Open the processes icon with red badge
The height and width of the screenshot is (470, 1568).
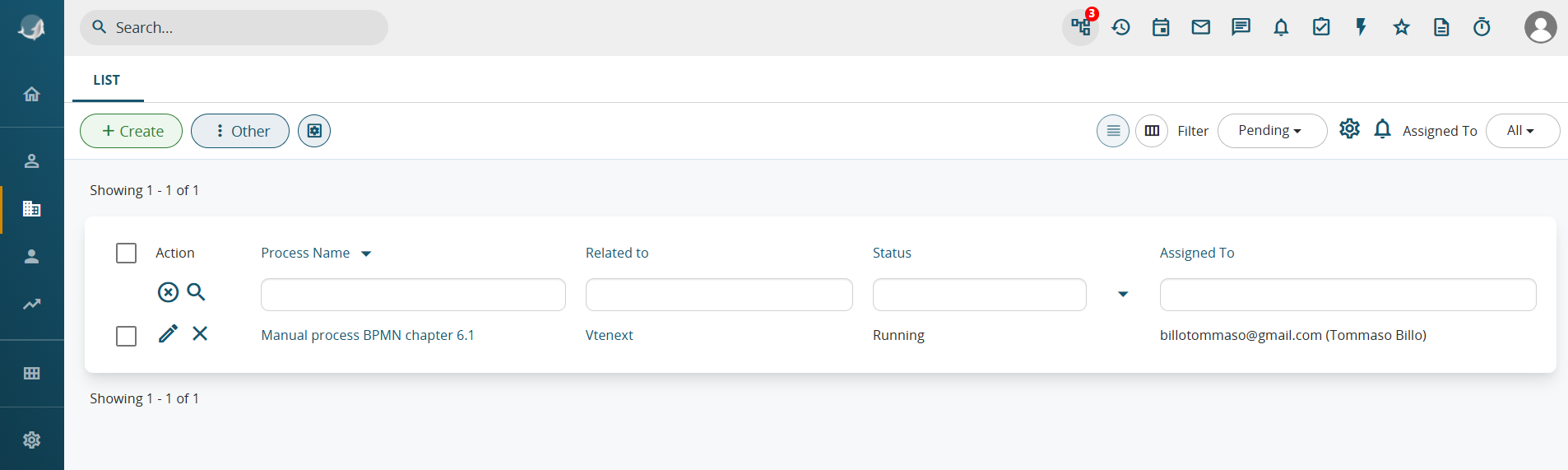click(x=1080, y=27)
